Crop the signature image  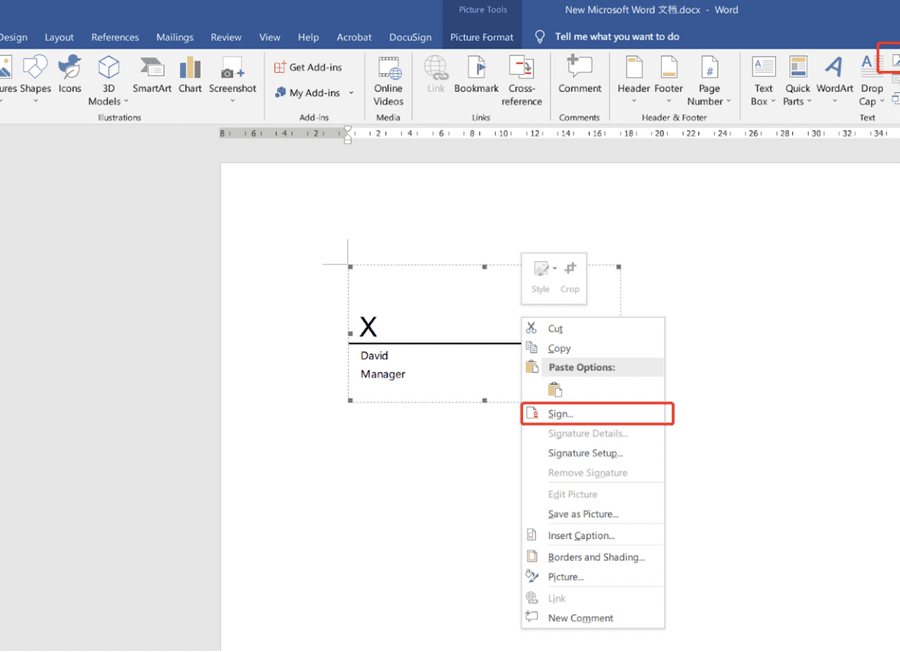click(569, 275)
